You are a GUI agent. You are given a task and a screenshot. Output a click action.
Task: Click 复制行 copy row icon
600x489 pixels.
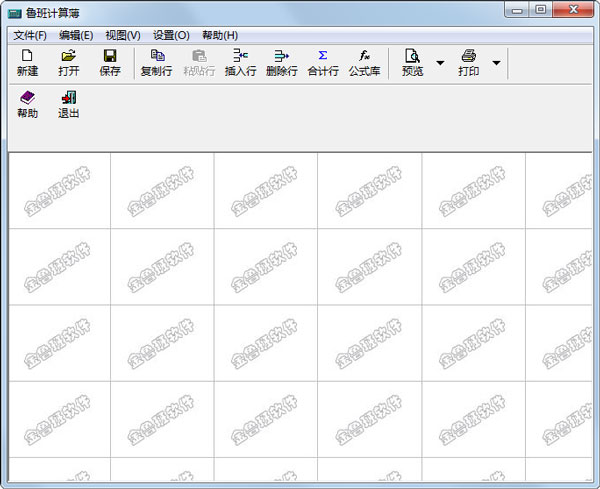pos(157,63)
